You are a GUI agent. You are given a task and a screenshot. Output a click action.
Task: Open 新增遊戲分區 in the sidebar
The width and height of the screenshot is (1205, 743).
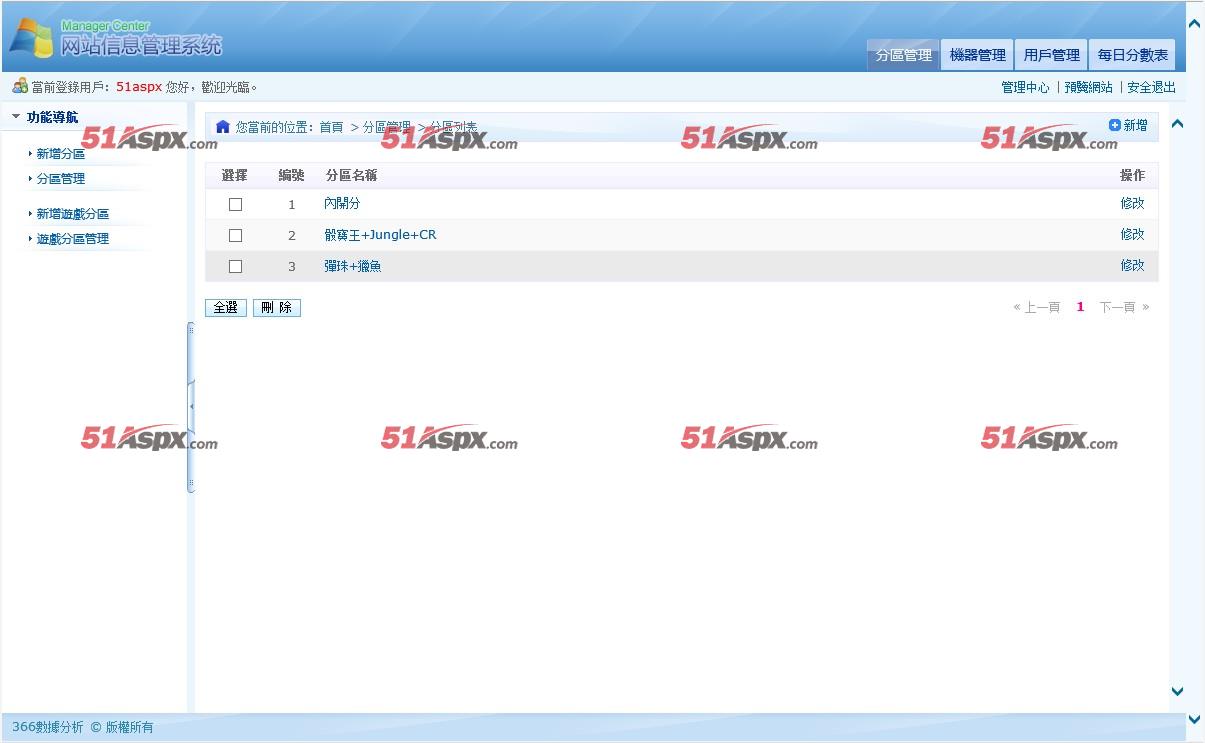73,214
